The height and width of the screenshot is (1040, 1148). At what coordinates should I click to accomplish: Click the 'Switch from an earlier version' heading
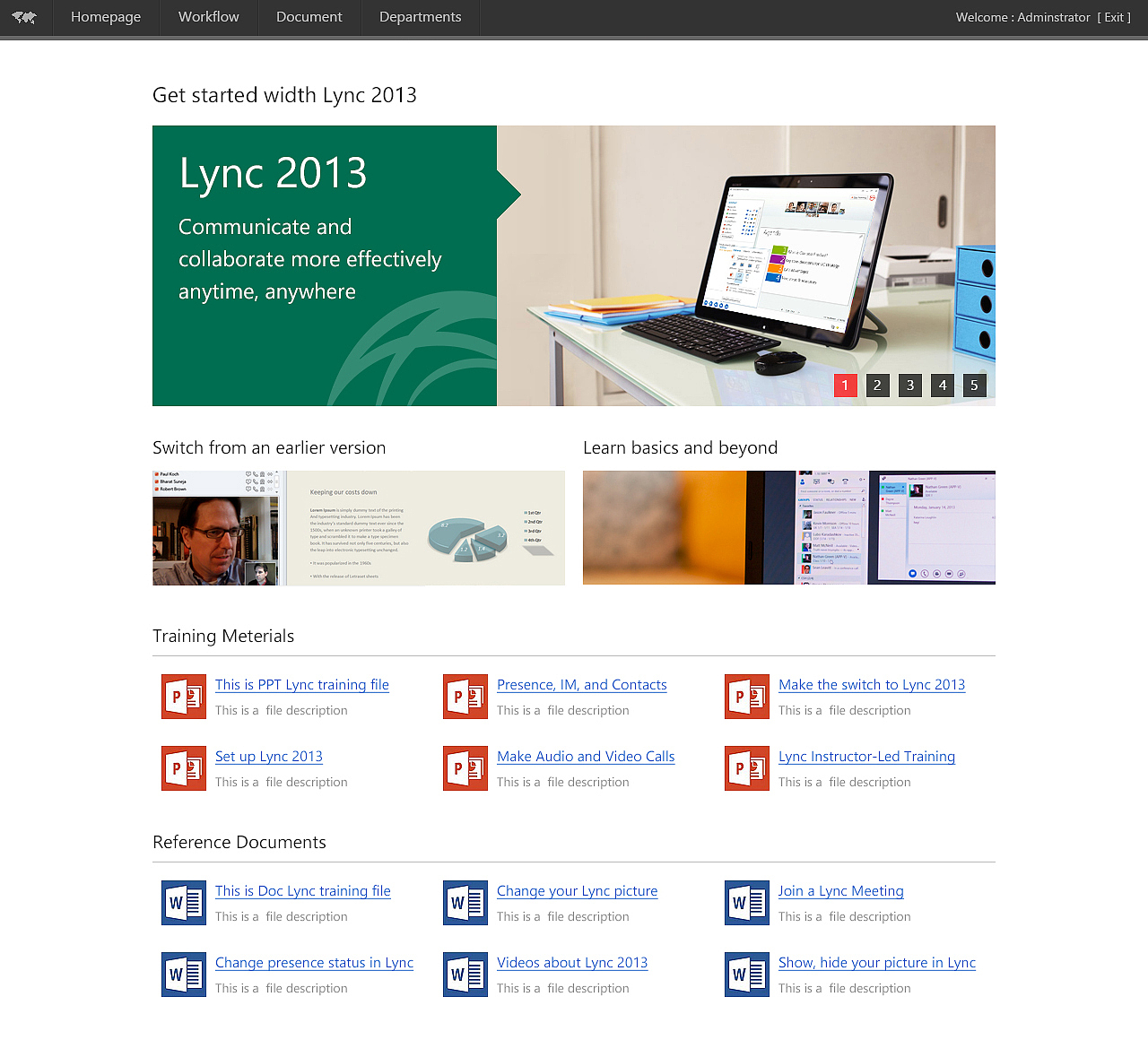click(269, 448)
